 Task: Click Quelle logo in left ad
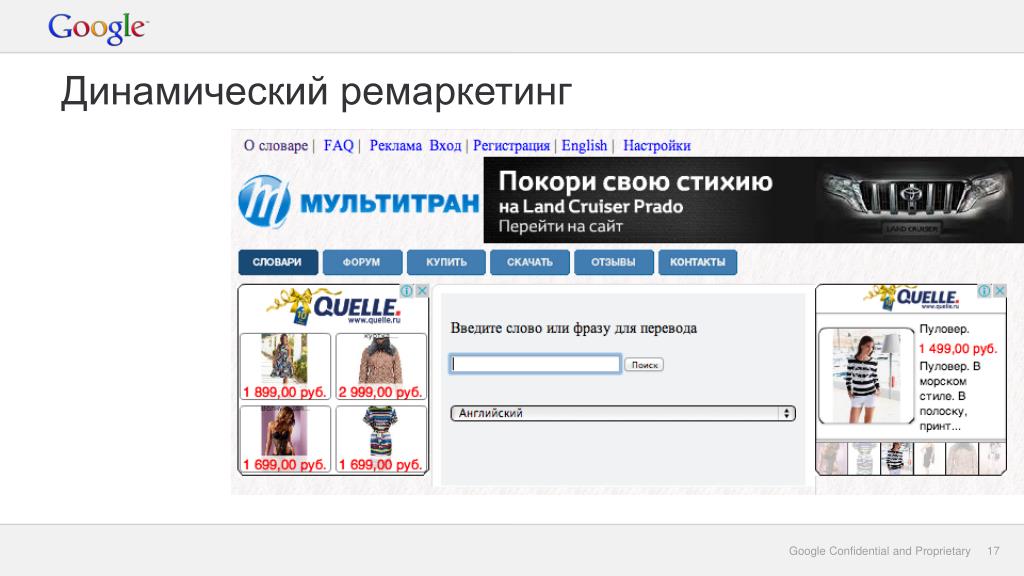pos(335,306)
